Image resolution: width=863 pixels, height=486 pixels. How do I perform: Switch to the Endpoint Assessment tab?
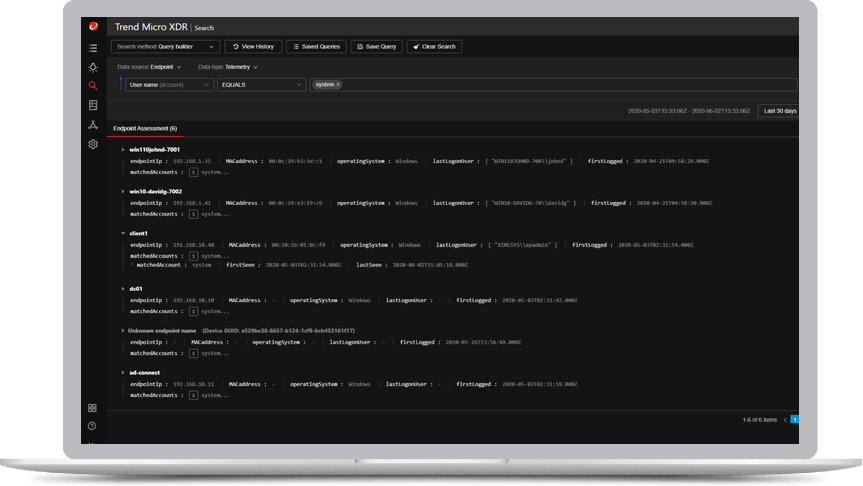coord(144,129)
